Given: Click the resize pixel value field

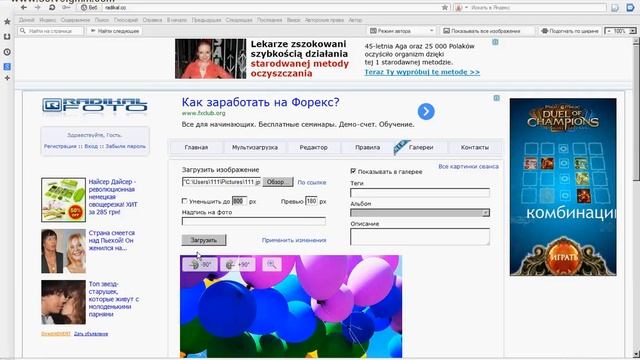Looking at the screenshot, I should 239,201.
